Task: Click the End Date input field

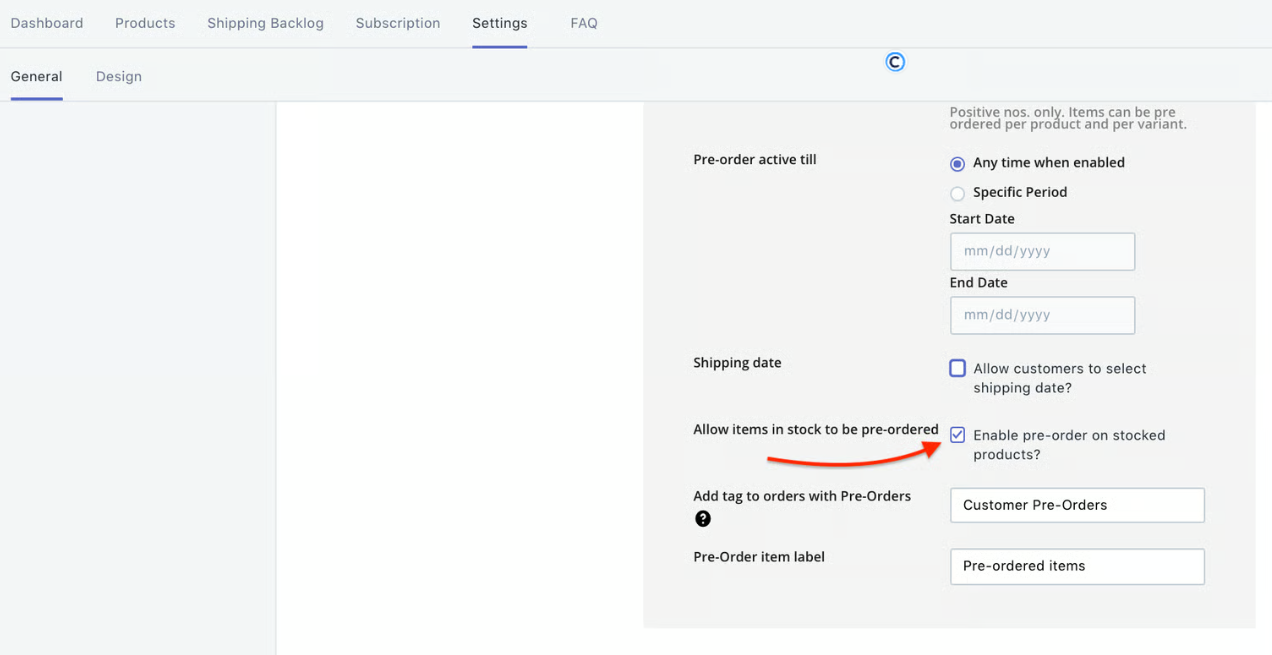Action: [x=1042, y=315]
